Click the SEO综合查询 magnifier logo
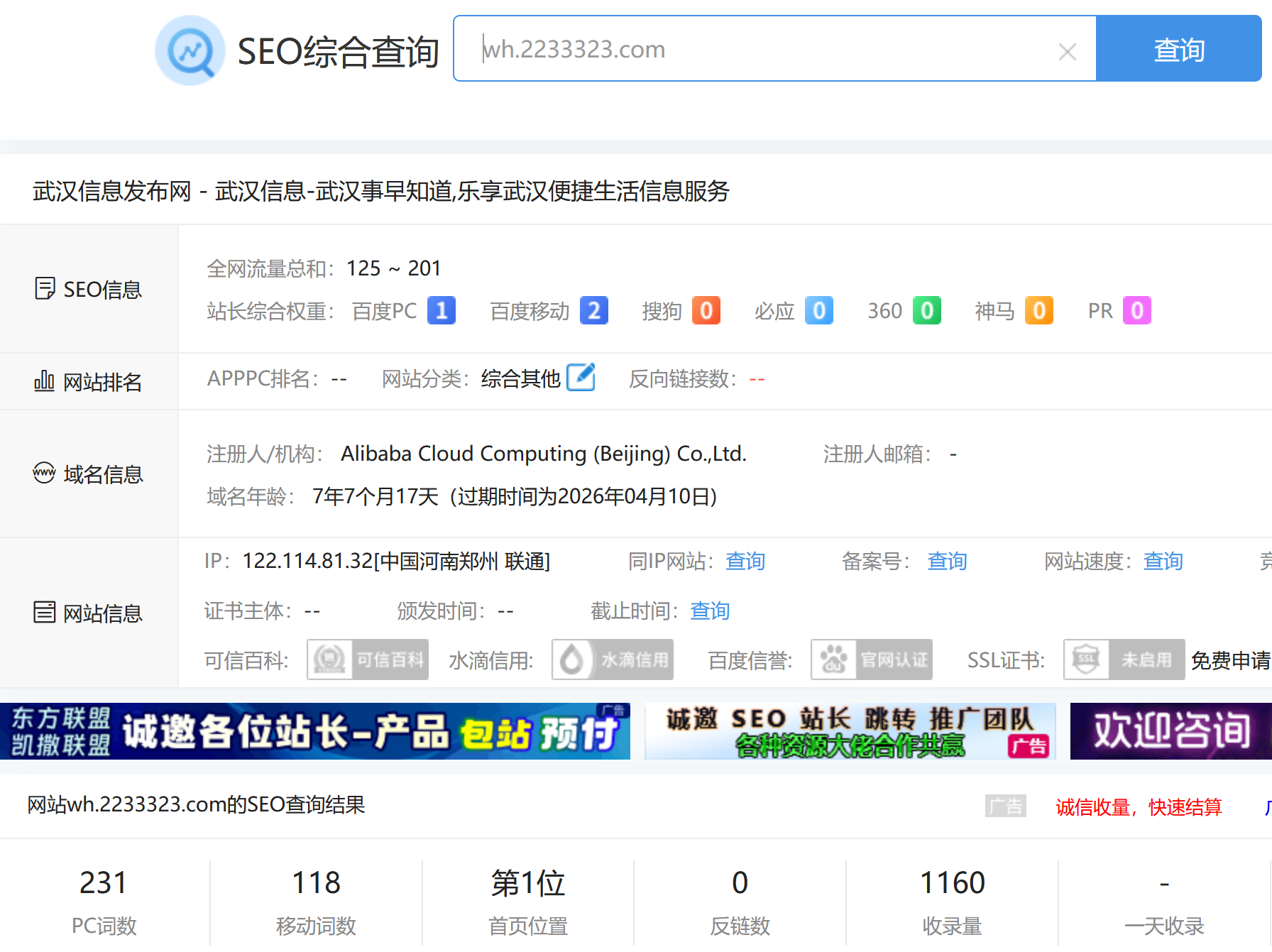1272x952 pixels. coord(190,51)
